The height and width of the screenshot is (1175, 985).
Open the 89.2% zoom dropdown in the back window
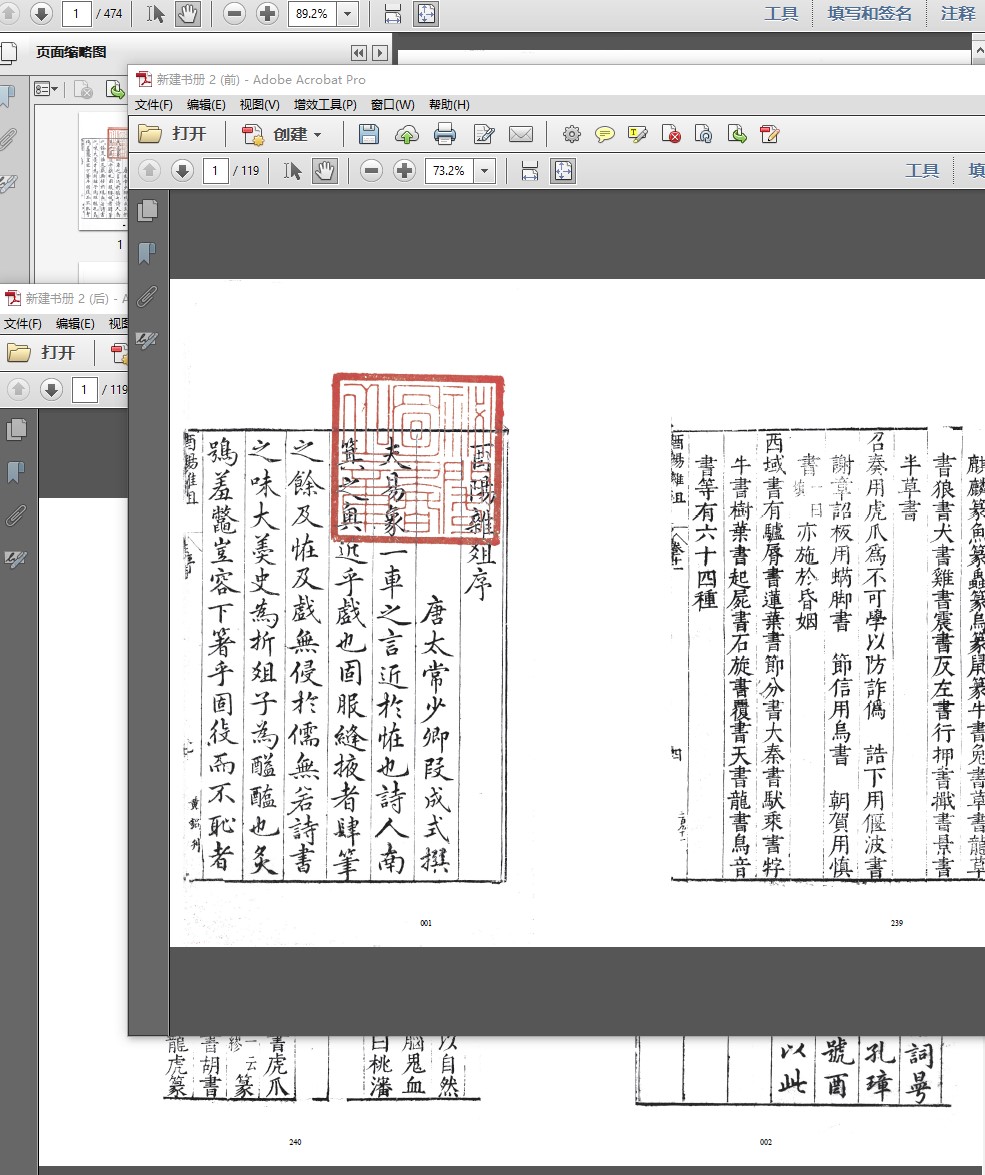click(348, 14)
